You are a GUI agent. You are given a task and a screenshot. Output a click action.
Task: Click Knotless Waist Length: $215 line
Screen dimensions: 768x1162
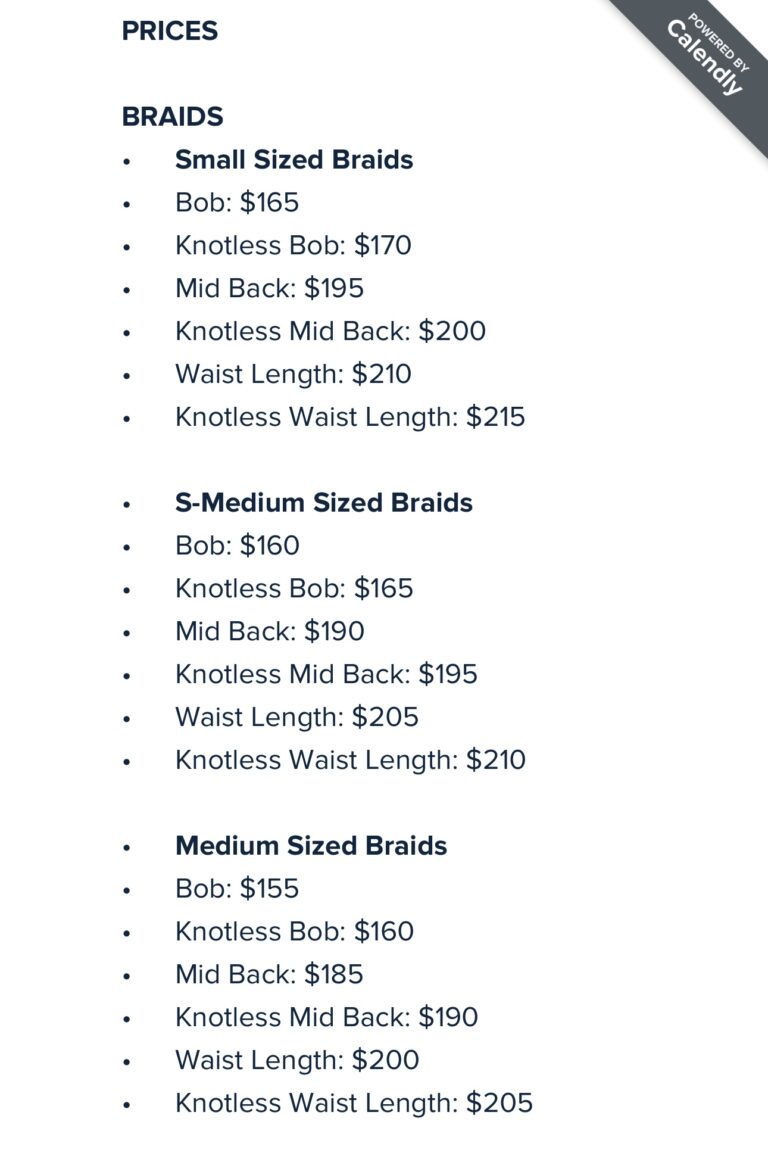point(350,417)
